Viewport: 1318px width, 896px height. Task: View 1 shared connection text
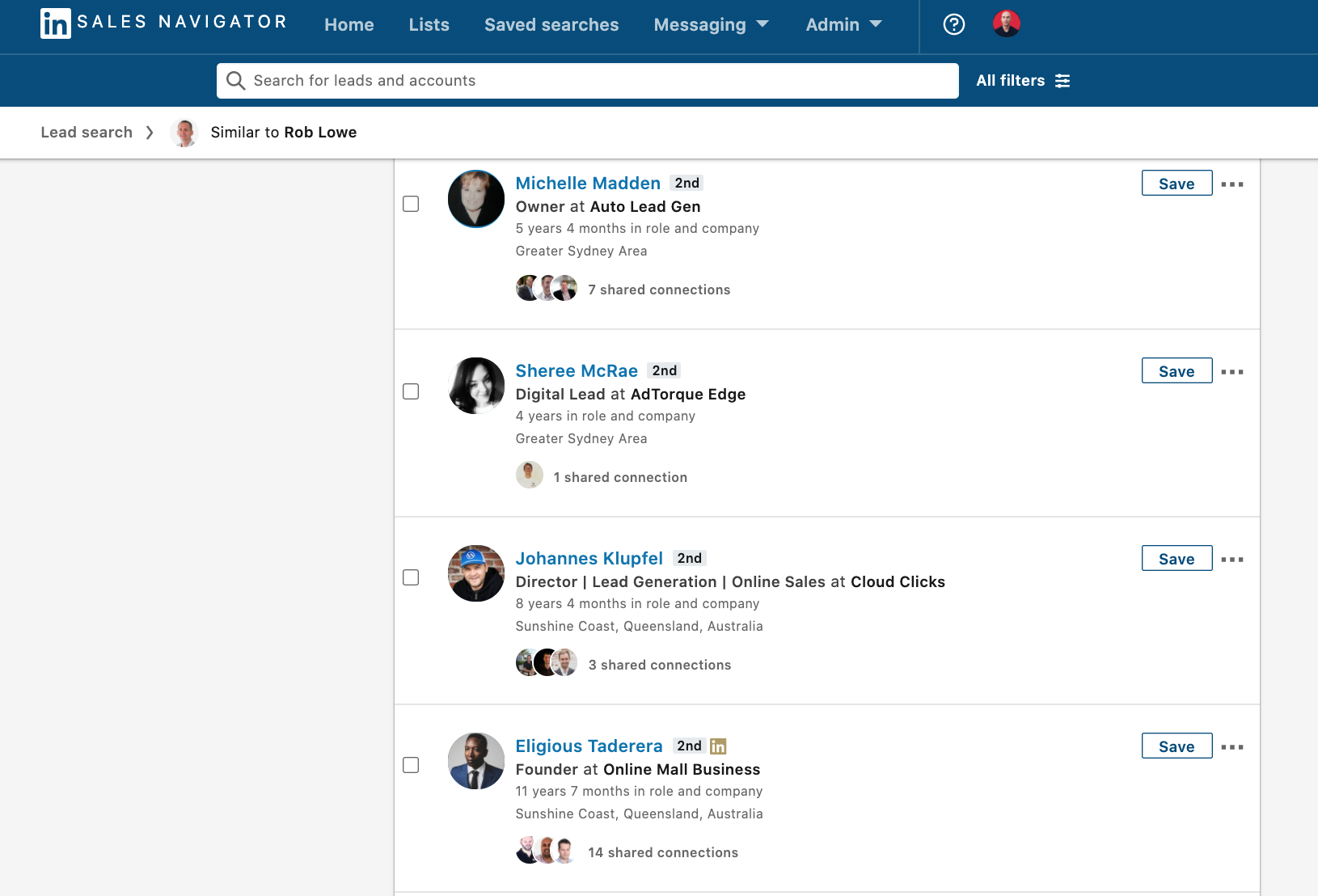(x=620, y=477)
